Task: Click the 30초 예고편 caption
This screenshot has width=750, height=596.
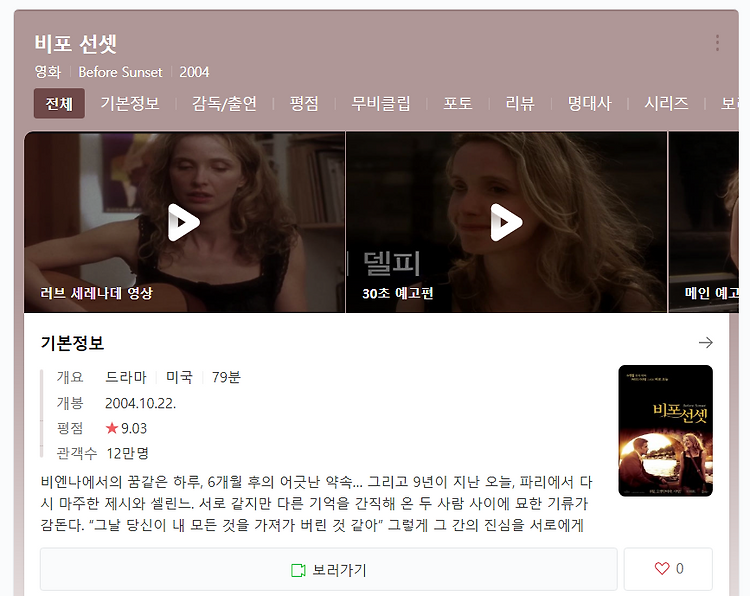Action: point(397,293)
